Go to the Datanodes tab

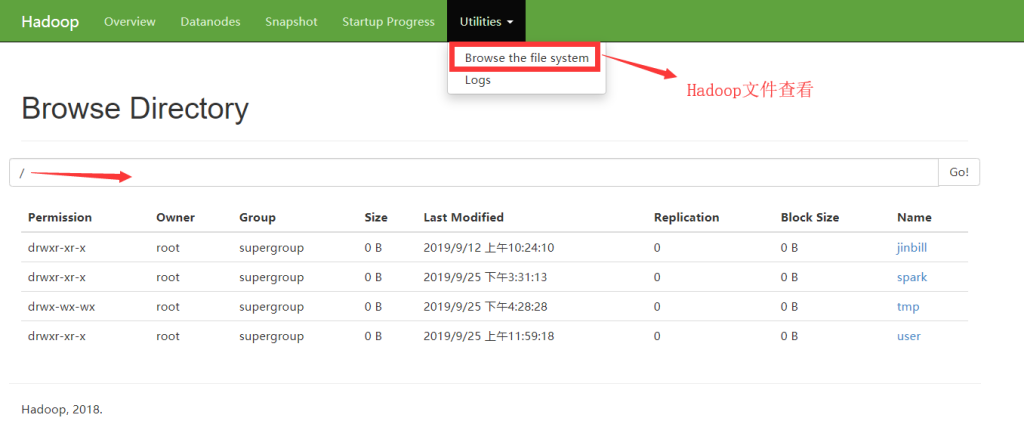pos(210,22)
